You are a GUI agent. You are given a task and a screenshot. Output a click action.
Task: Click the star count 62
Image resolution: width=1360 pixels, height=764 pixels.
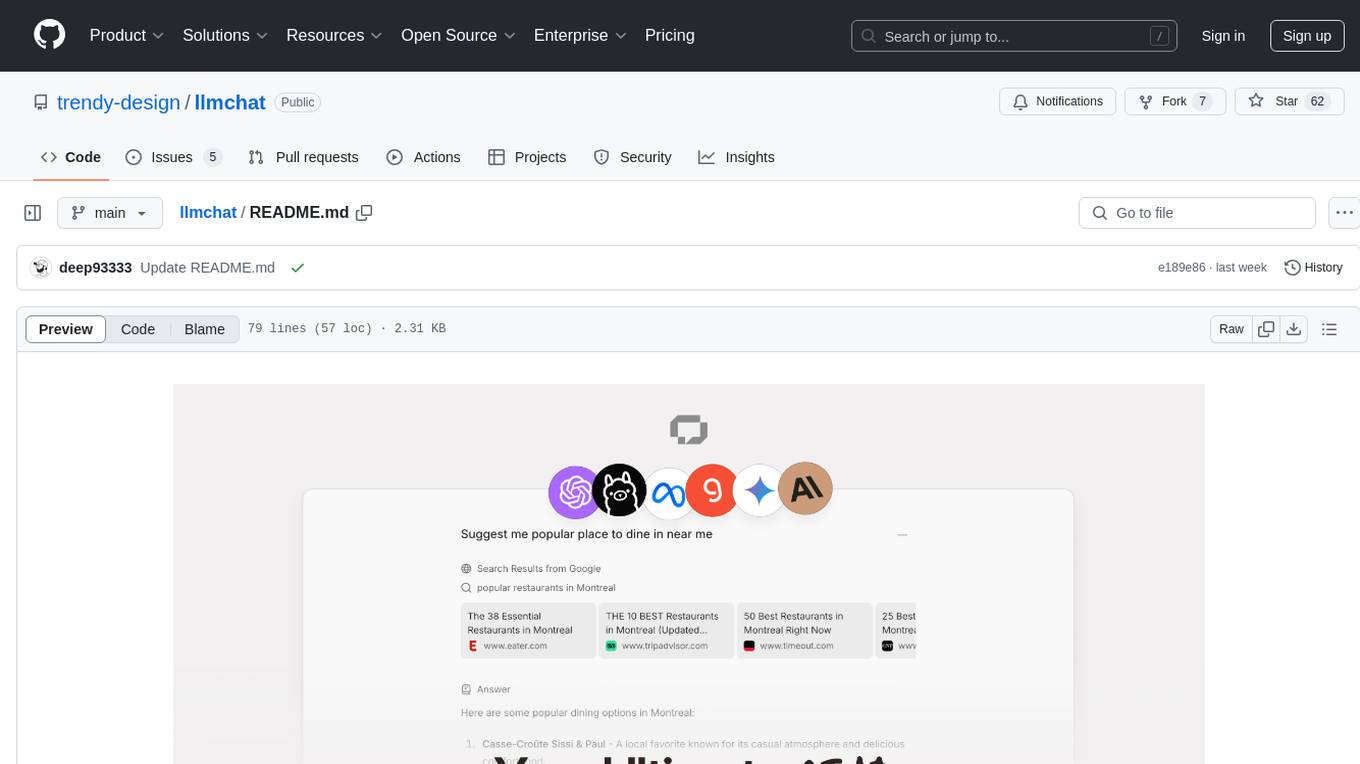click(1317, 101)
